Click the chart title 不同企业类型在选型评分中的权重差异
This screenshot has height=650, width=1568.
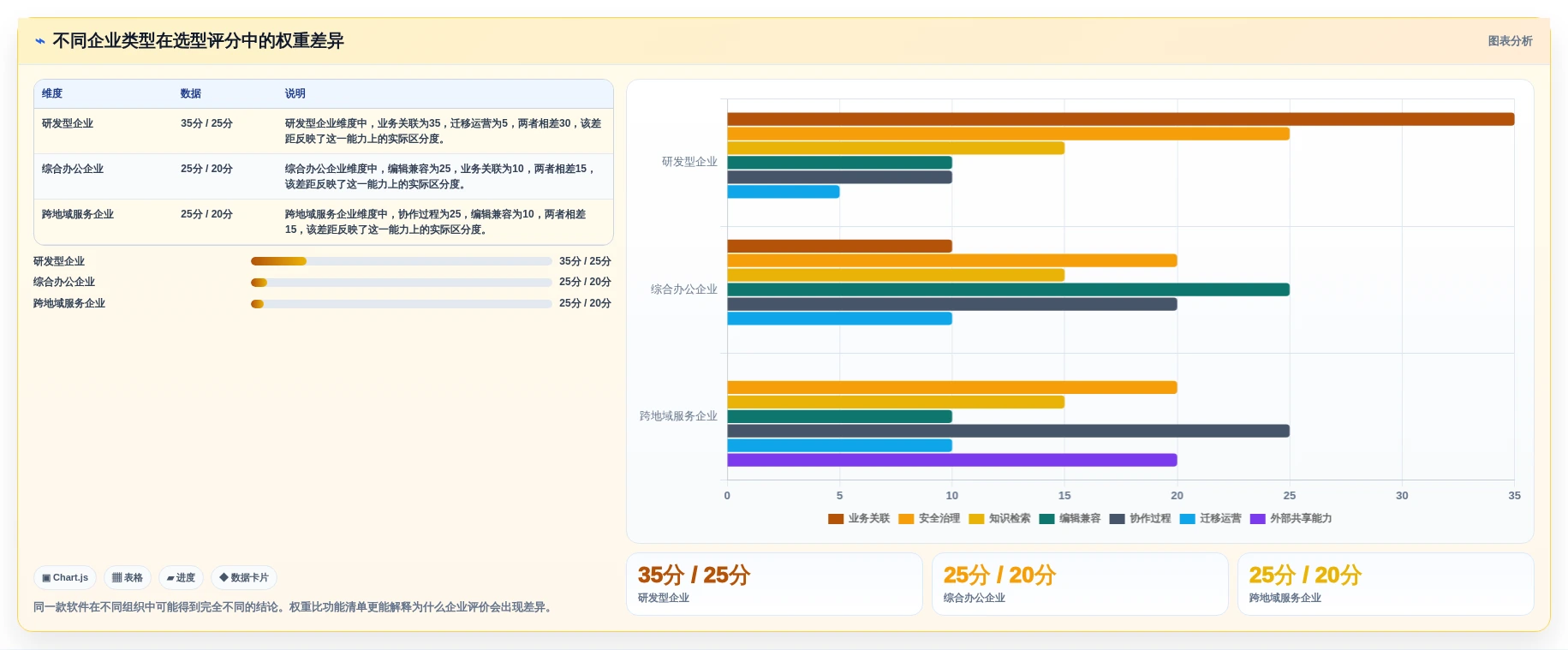[198, 41]
